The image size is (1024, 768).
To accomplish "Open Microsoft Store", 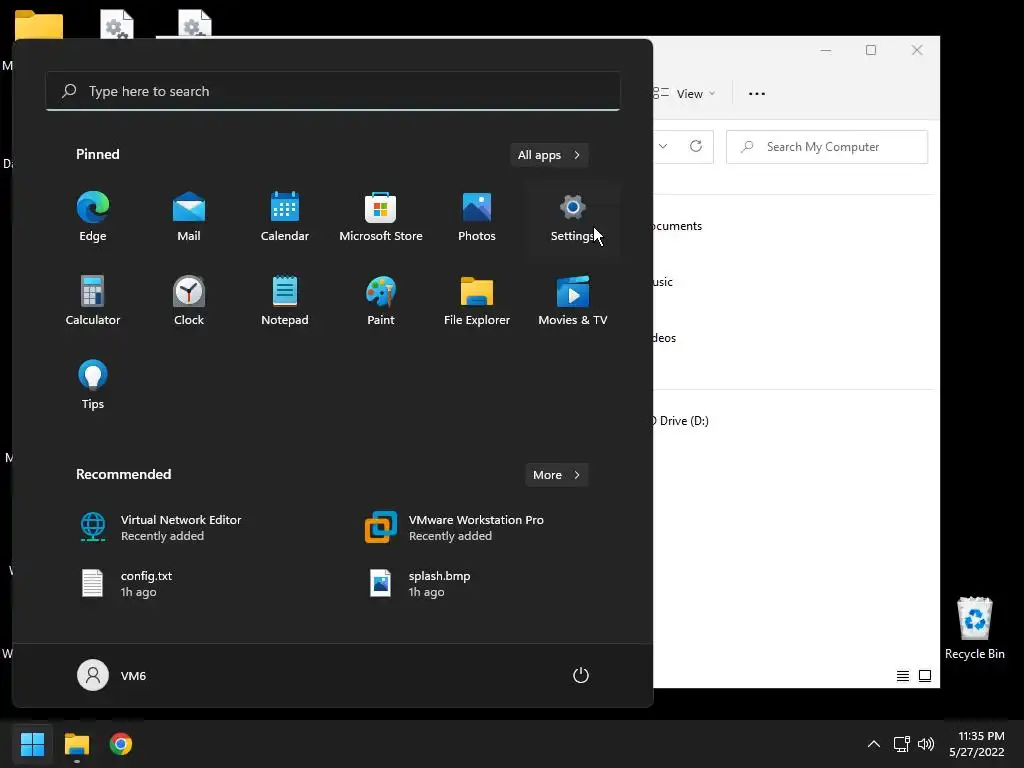I will click(381, 217).
